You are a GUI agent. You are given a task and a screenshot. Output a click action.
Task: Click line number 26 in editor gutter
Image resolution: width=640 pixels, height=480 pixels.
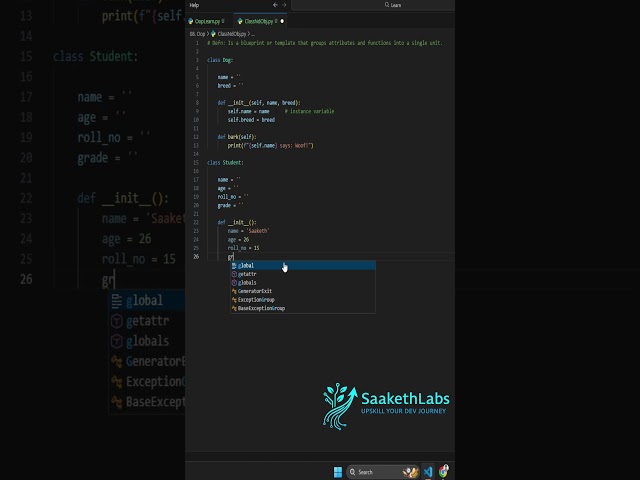pos(196,256)
